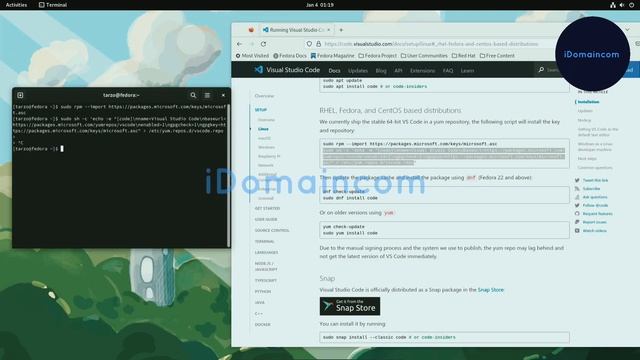This screenshot has width=640, height=360.
Task: Click the search icon in the terminal header
Action: point(193,95)
